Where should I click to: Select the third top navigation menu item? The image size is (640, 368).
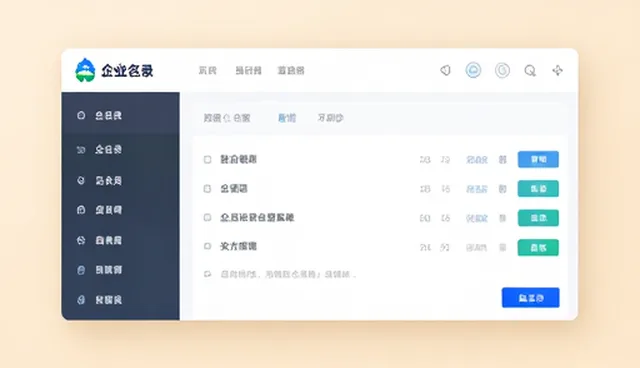(x=291, y=71)
